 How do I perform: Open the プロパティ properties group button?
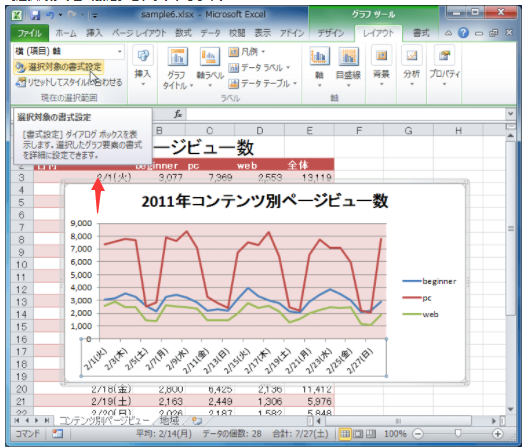(444, 66)
